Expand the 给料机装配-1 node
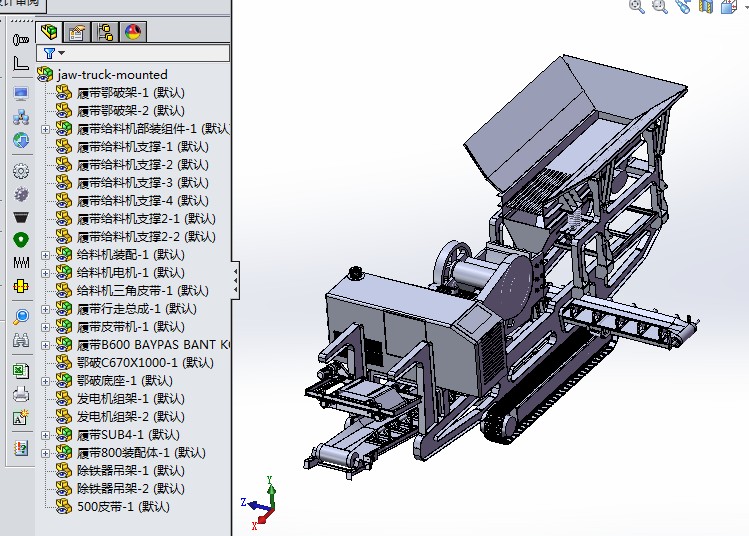 coord(45,255)
